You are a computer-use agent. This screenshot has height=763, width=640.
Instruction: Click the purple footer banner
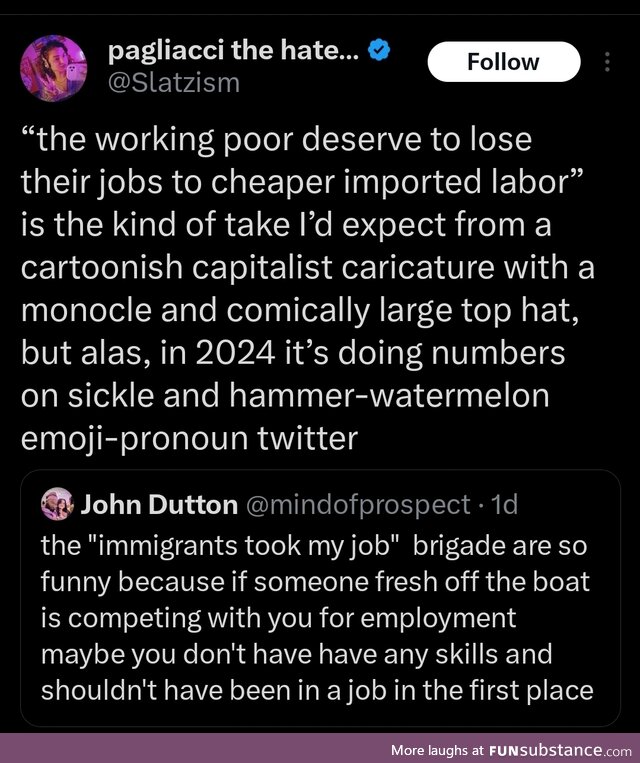(x=320, y=748)
